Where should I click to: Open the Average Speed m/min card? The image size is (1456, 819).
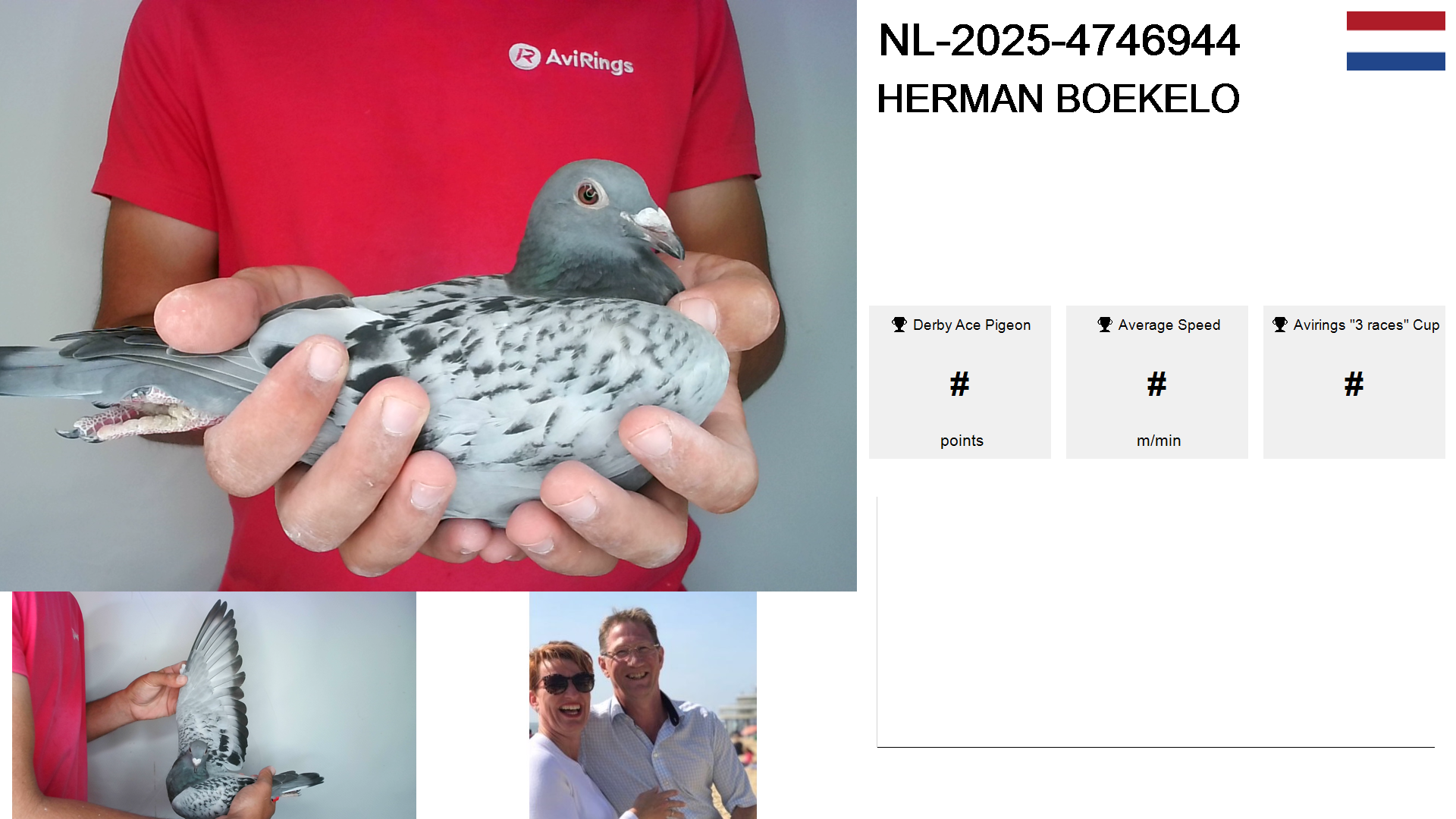pos(1157,382)
